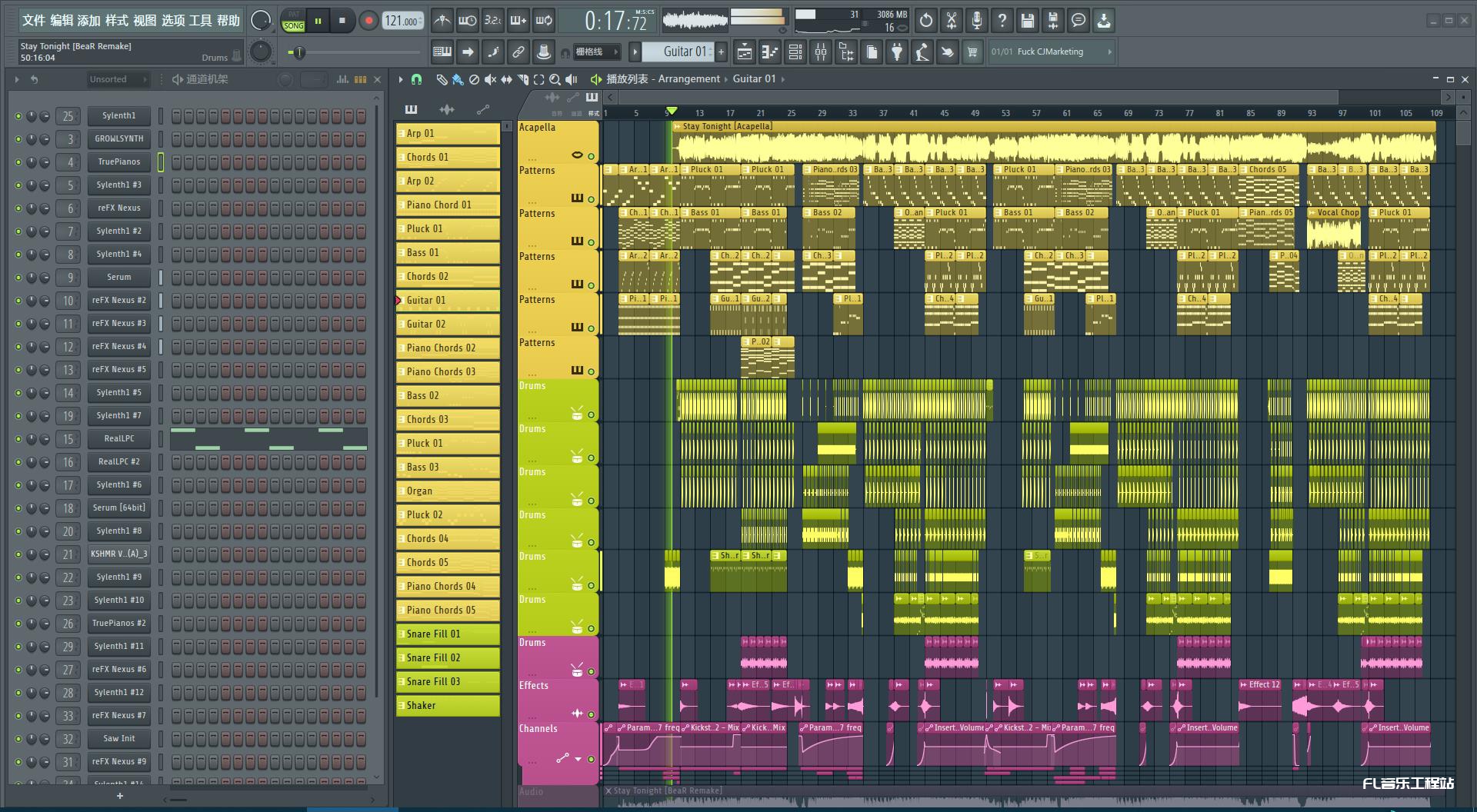Enable the typing keyboard to piano icon
The width and height of the screenshot is (1477, 812).
(x=442, y=52)
